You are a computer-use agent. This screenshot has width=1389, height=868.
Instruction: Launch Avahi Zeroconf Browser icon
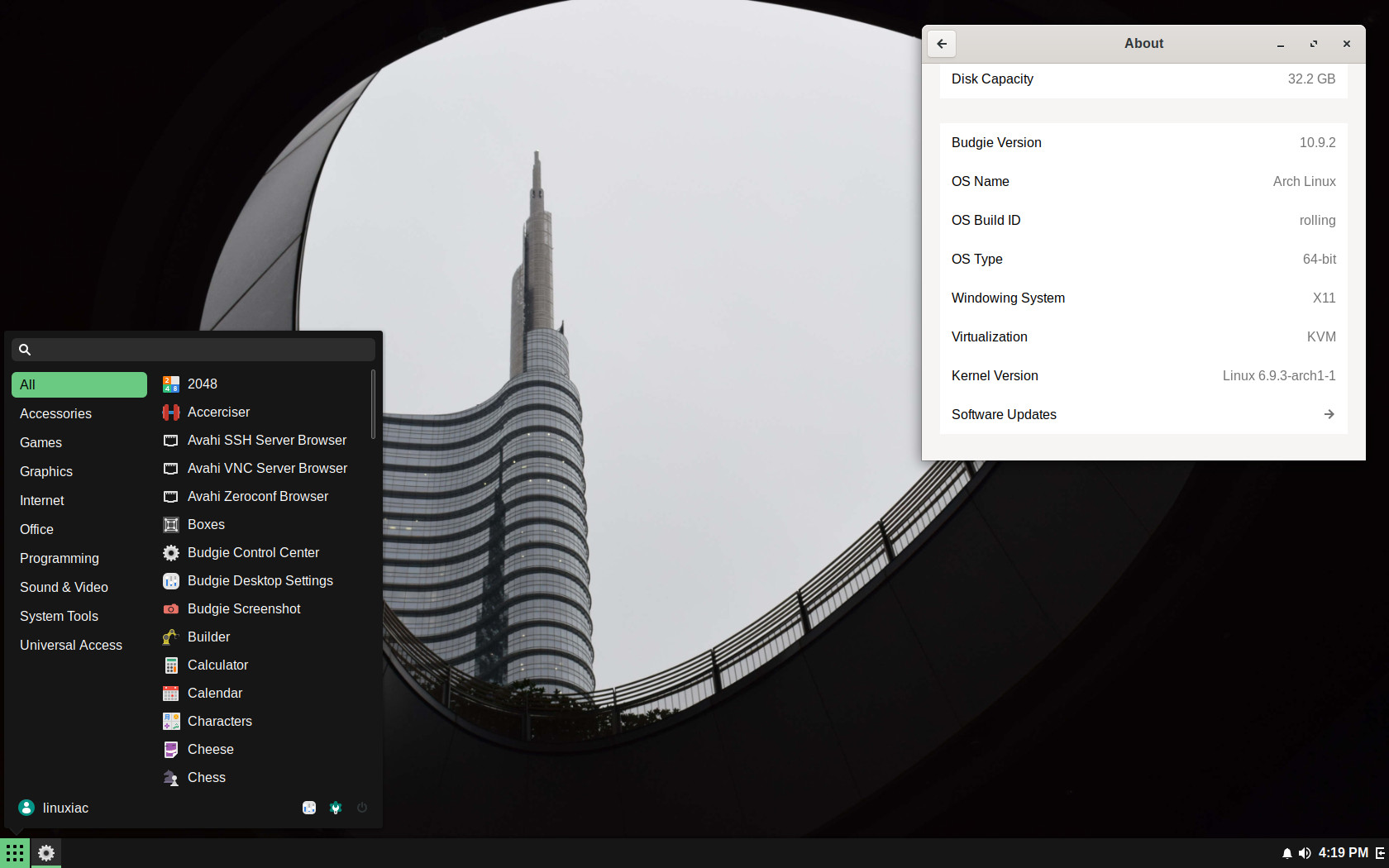click(x=171, y=497)
